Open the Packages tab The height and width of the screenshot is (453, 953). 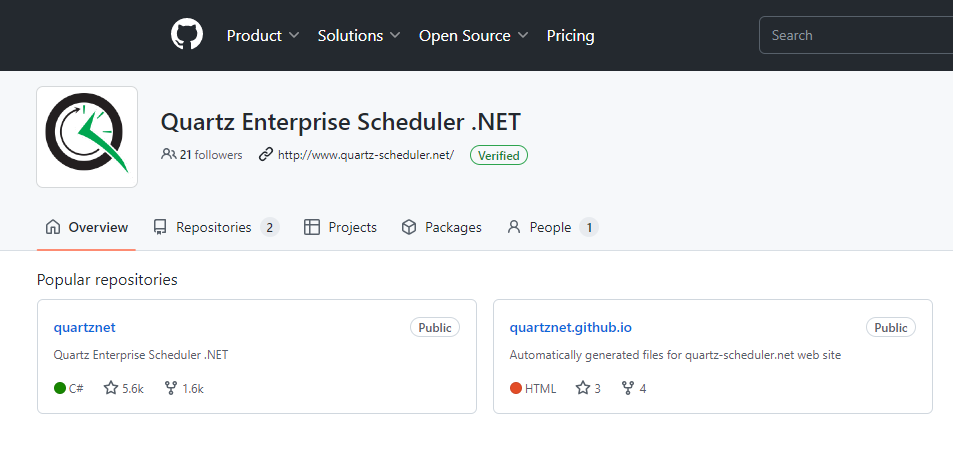441,227
